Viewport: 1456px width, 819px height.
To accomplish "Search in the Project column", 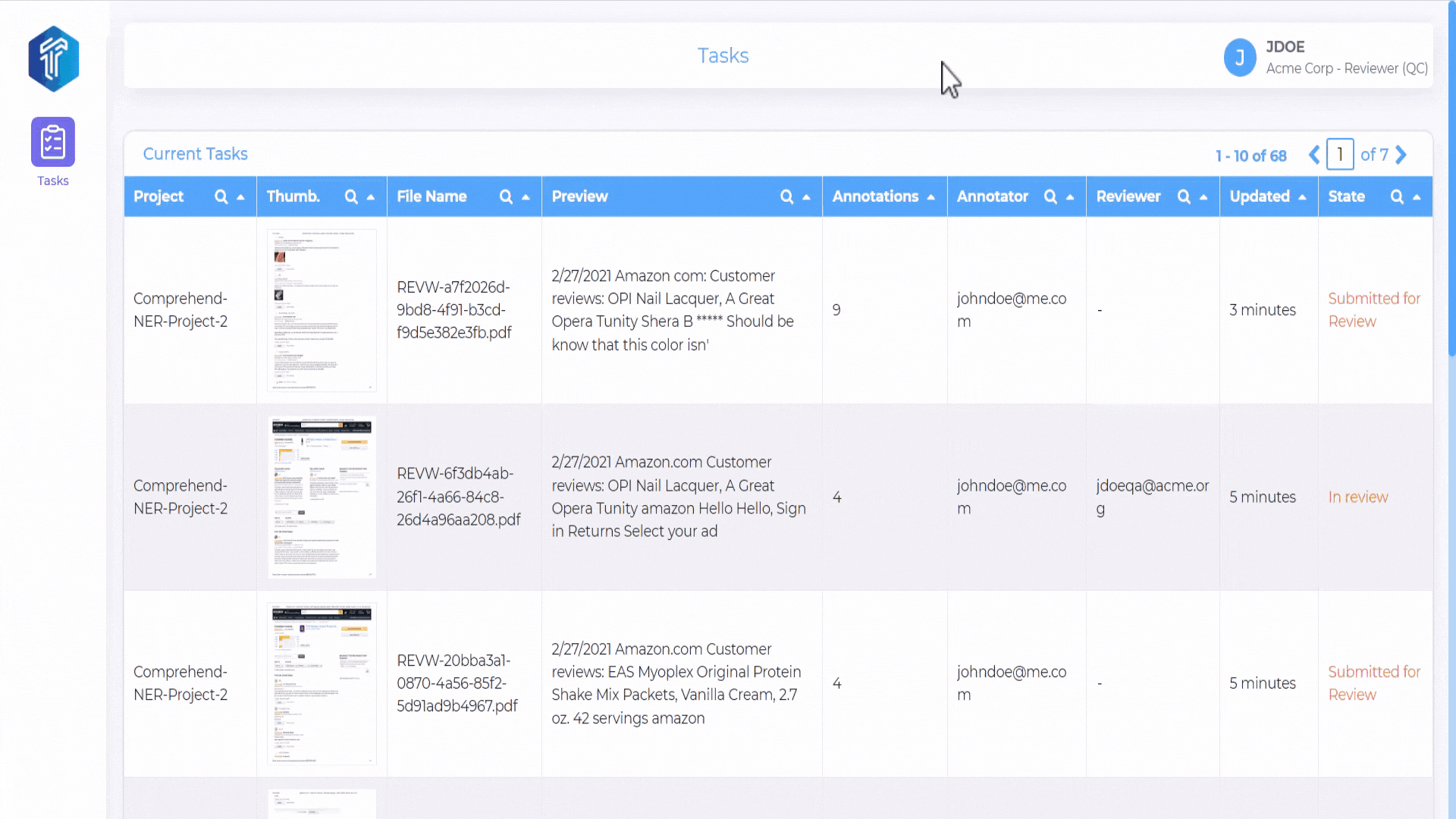I will (221, 196).
